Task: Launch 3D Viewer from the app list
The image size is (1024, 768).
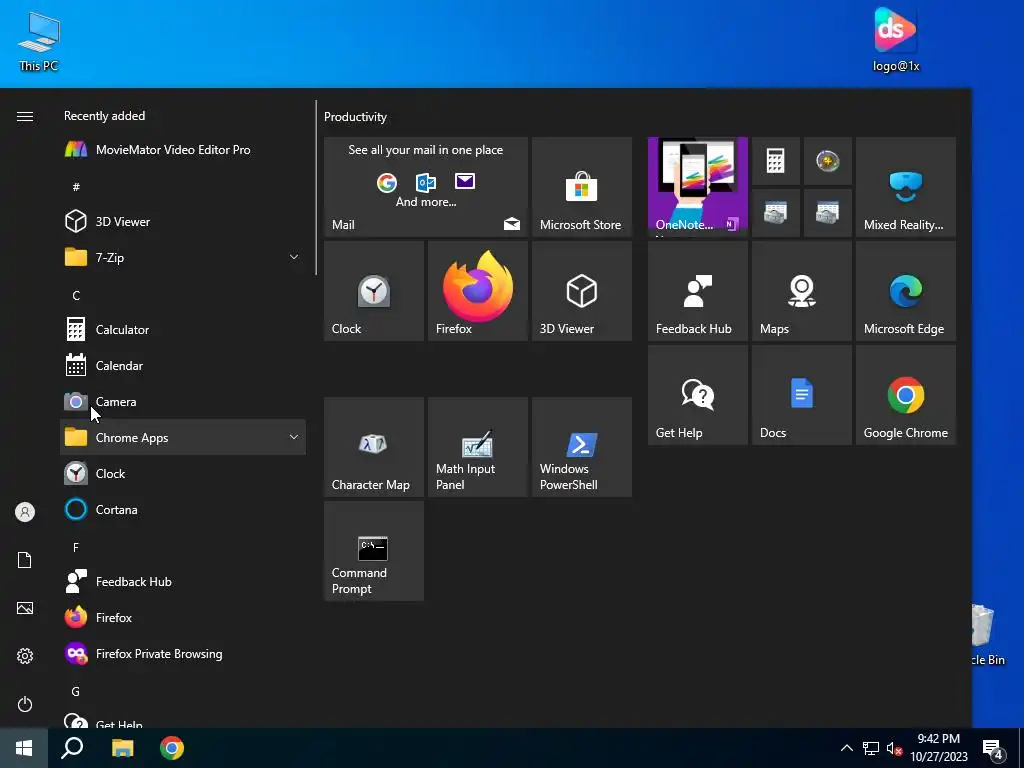Action: point(183,221)
